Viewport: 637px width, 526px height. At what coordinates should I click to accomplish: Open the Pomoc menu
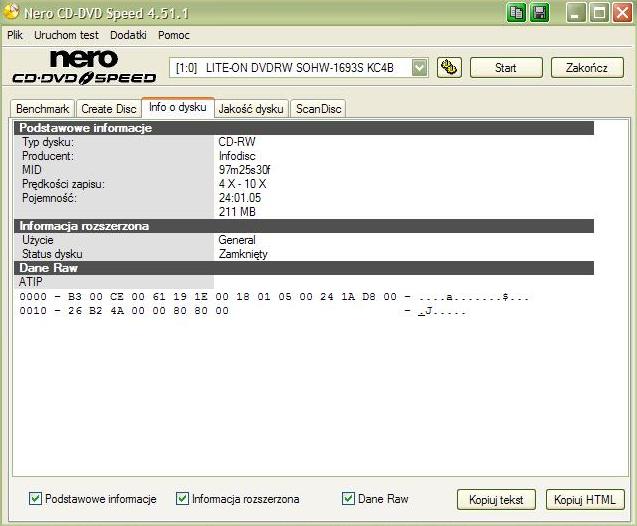coord(174,35)
